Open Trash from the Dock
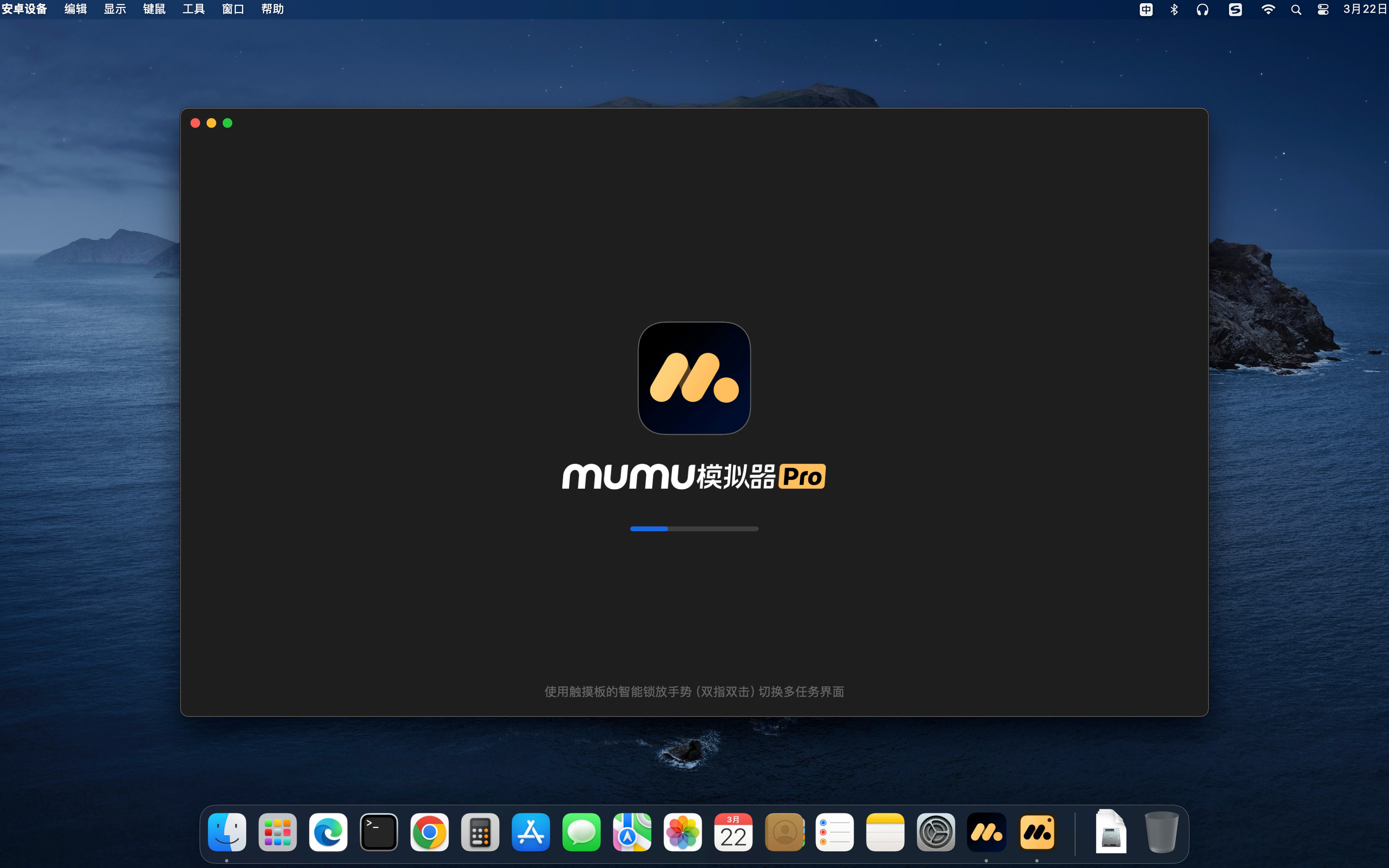This screenshot has width=1389, height=868. (x=1162, y=832)
